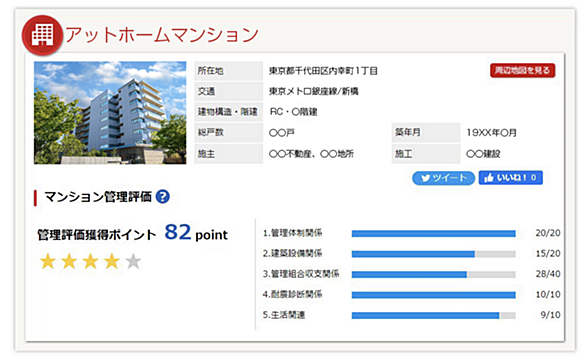Click the red building logo icon
Viewport: 586px width, 363px height.
(x=42, y=35)
